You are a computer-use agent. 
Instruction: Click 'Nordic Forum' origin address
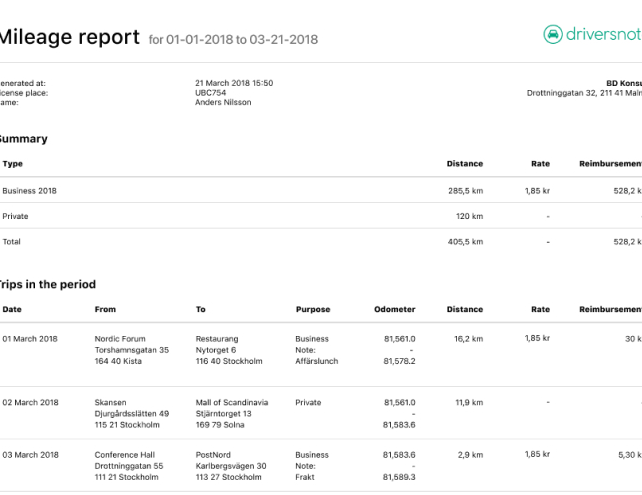click(x=120, y=339)
